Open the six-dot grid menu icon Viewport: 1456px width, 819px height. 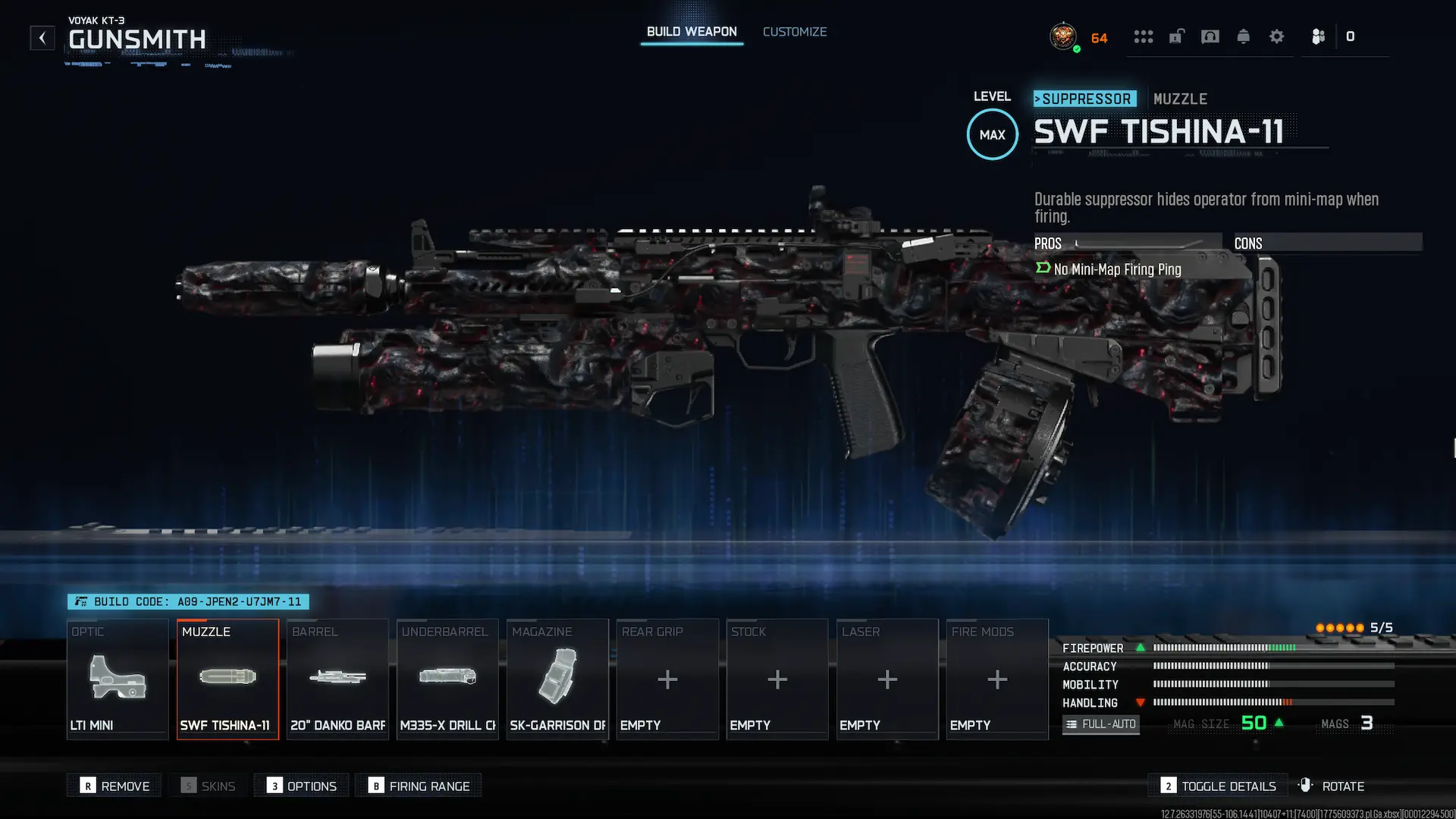[1143, 36]
